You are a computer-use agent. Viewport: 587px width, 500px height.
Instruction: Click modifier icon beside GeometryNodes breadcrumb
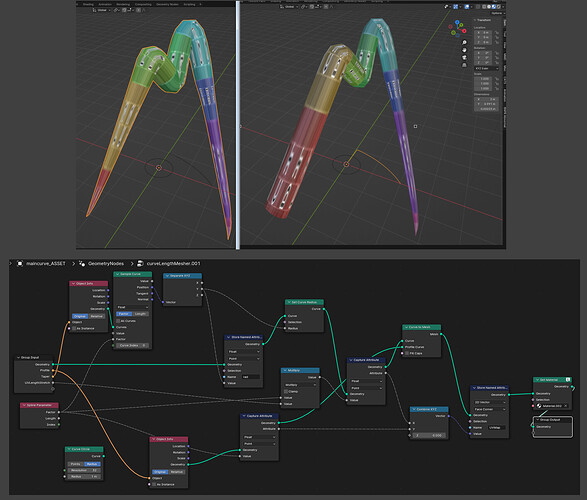[x=82, y=263]
